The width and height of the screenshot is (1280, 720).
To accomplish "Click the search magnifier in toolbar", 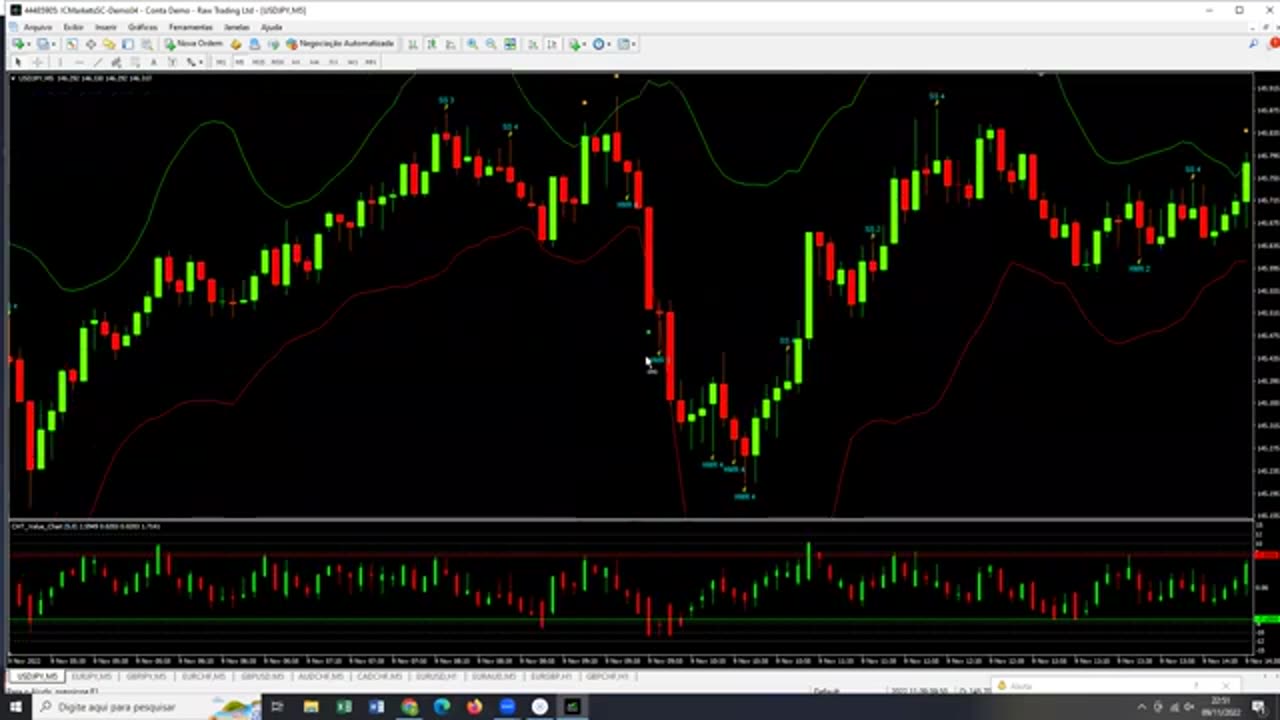I will point(1254,44).
